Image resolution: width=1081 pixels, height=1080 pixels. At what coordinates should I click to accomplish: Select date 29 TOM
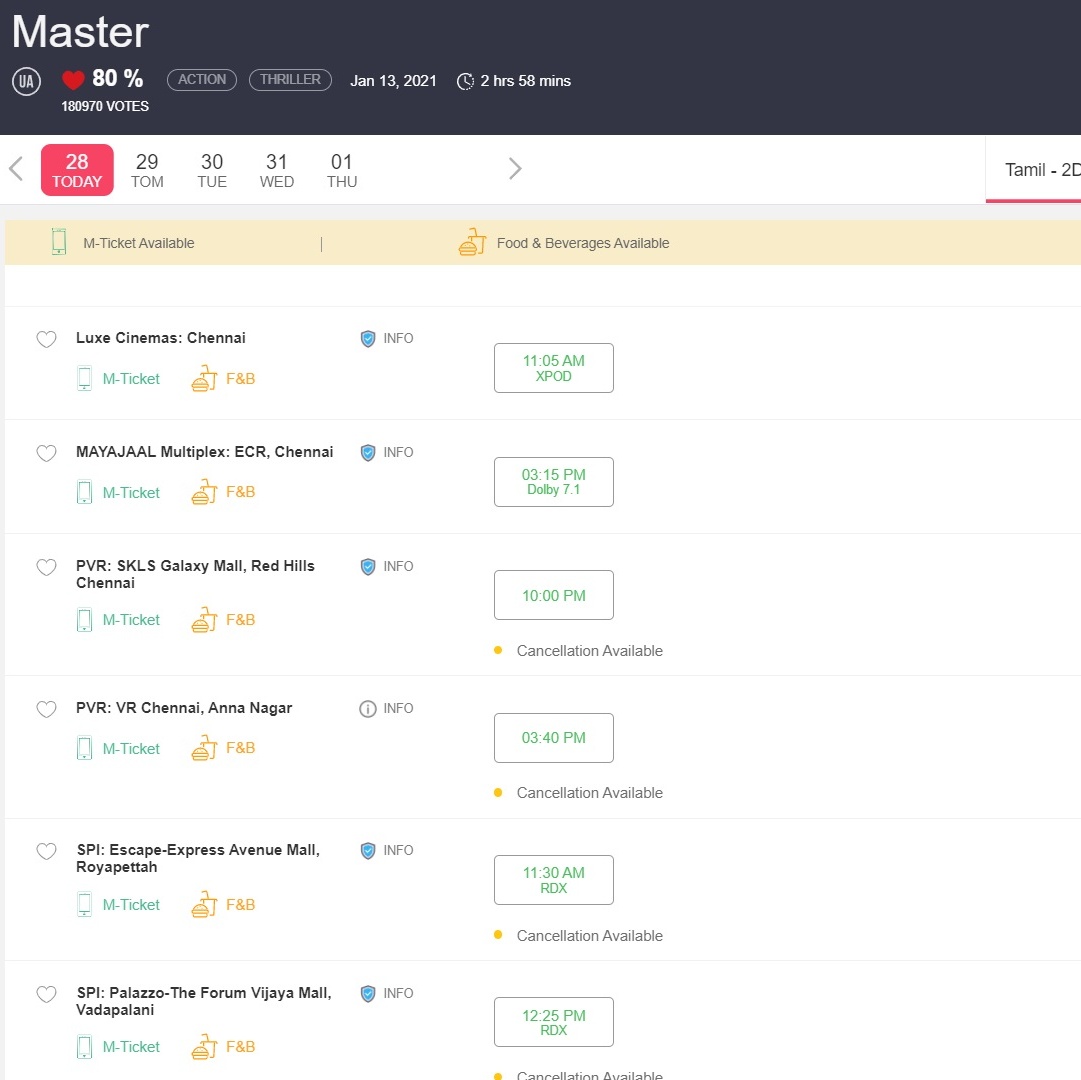147,171
